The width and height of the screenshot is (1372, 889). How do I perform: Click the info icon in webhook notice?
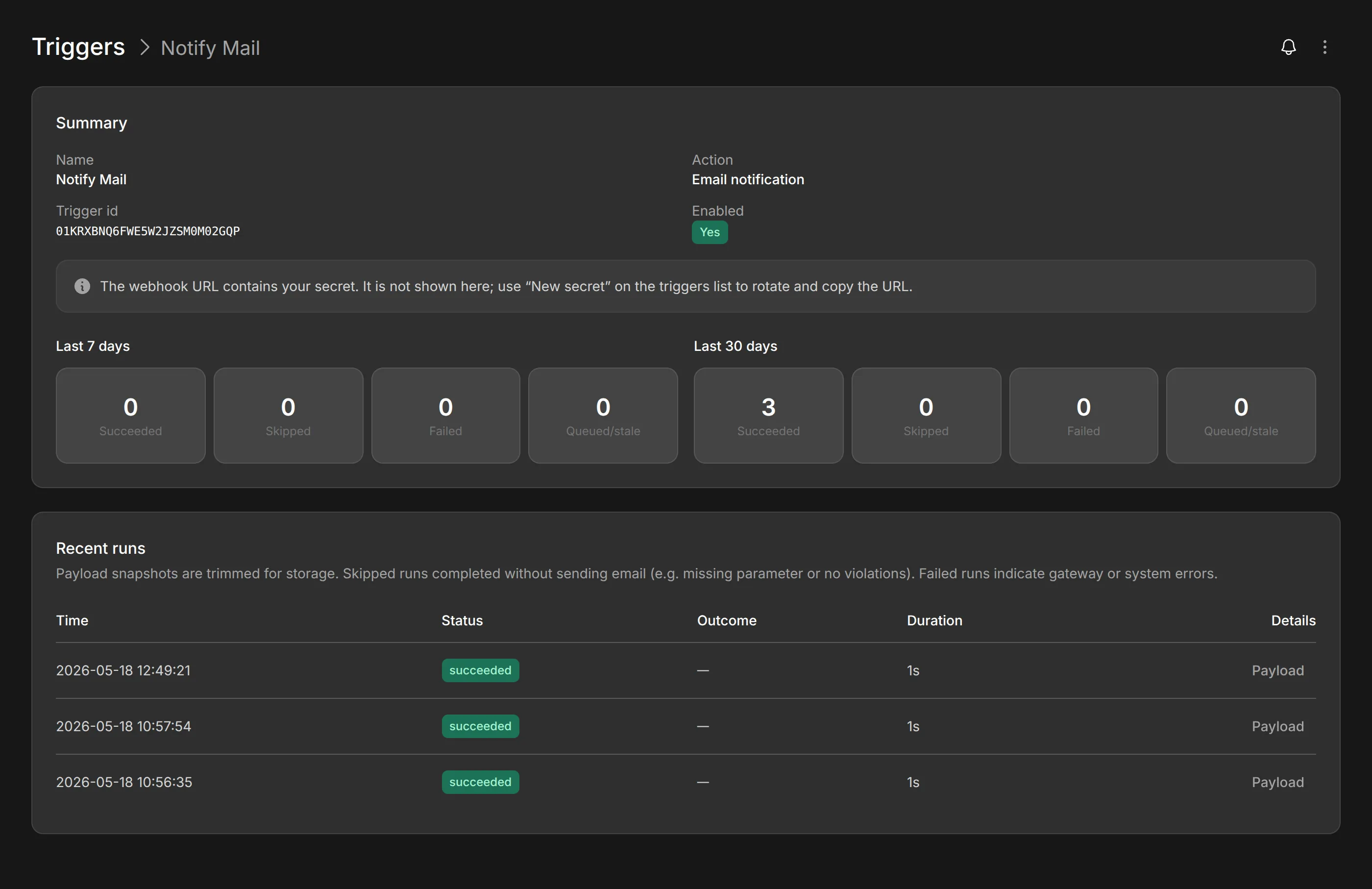coord(82,287)
